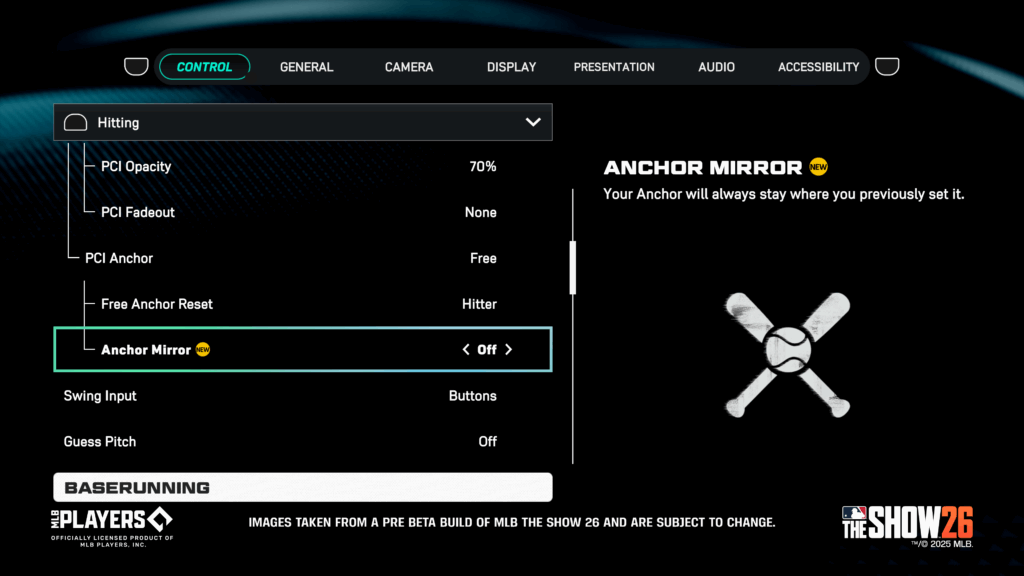The image size is (1024, 576).
Task: Click the settings list scrollbar thumb
Action: 573,267
